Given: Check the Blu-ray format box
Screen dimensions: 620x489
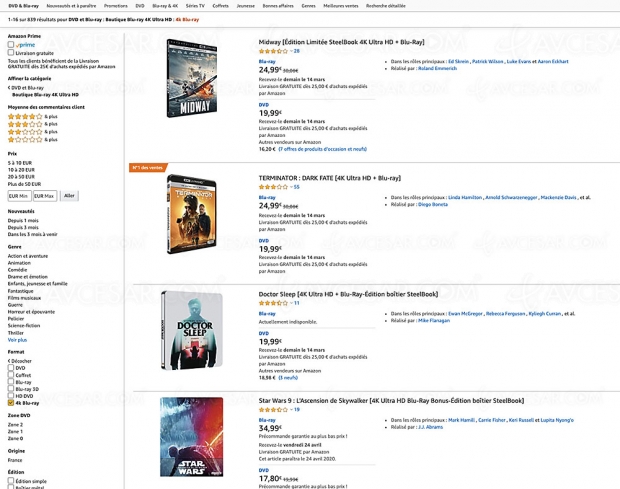Looking at the screenshot, I should click(x=11, y=381).
